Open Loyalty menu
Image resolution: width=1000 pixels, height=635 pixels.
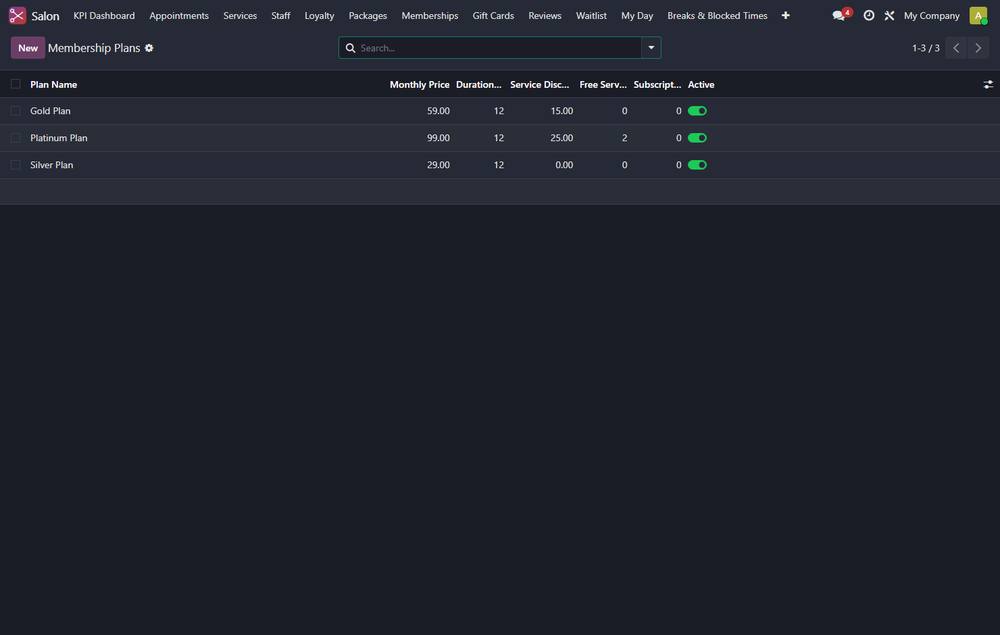pos(319,15)
